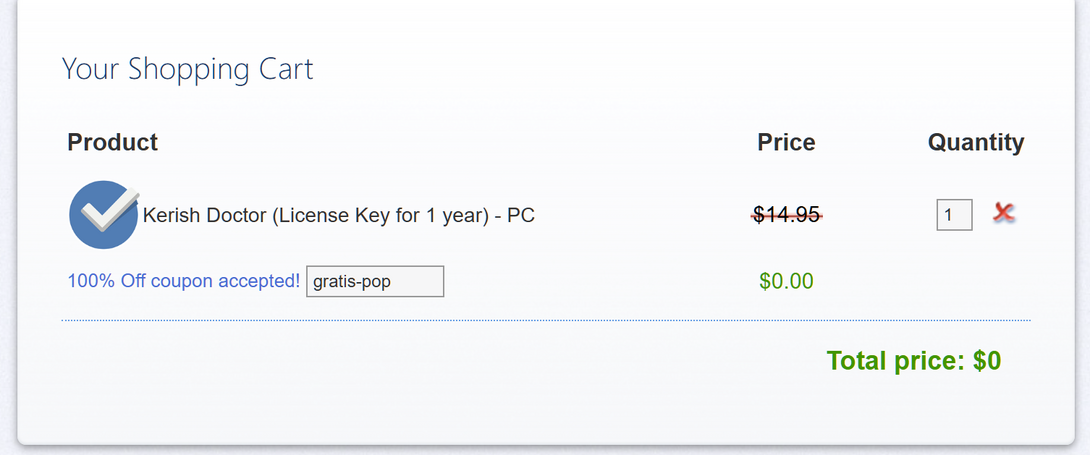Screen dimensions: 1090x455
Task: Click the green $0.00 discounted price
Action: [x=786, y=281]
